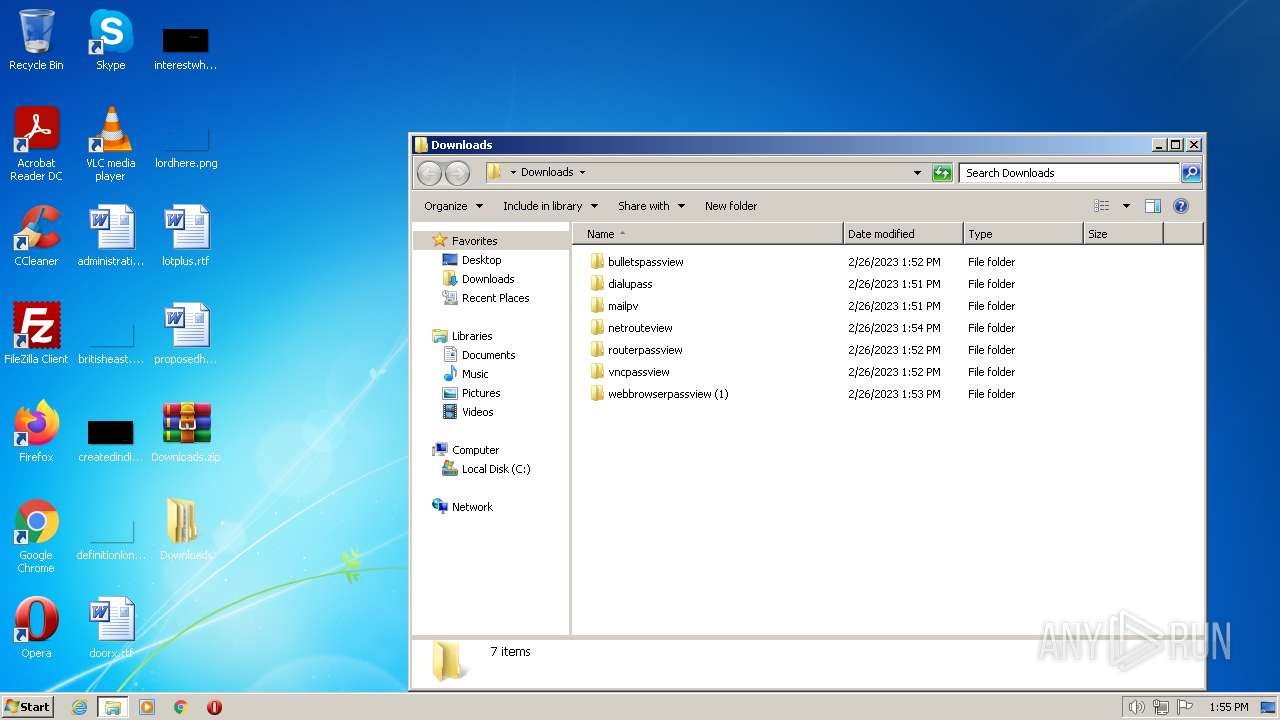Image resolution: width=1280 pixels, height=720 pixels.
Task: Click the Chrome taskbar icon
Action: point(181,707)
